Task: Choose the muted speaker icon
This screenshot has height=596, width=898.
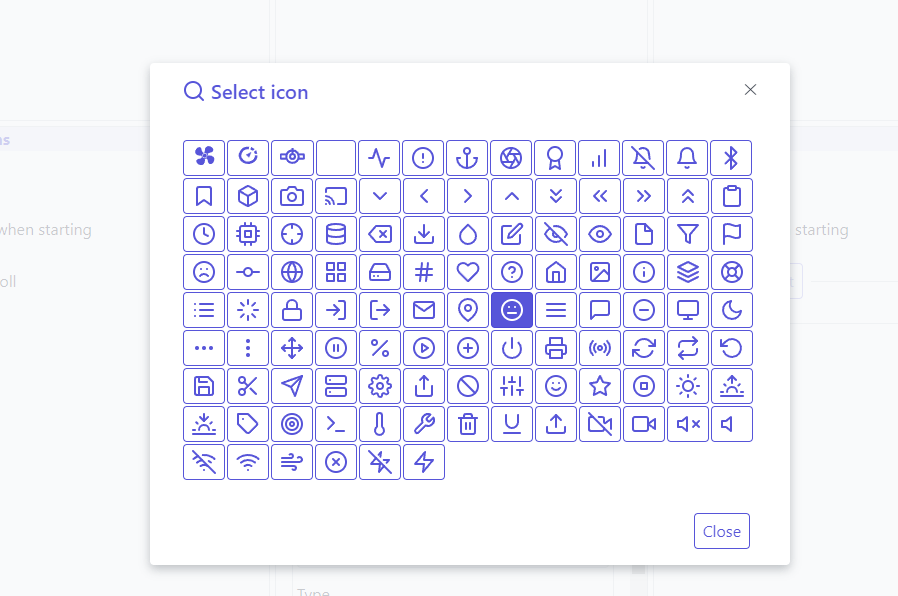Action: coord(688,424)
